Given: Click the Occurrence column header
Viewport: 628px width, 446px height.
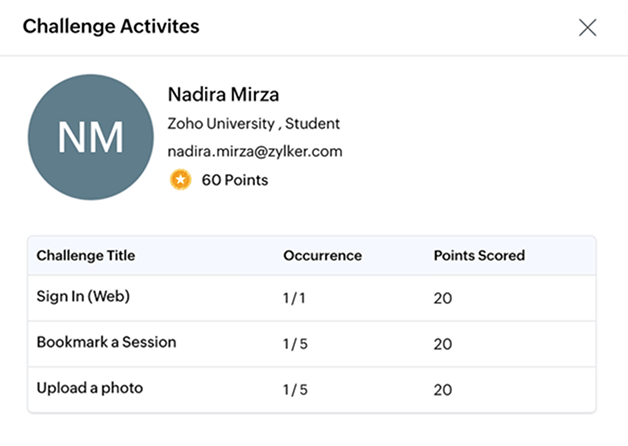Looking at the screenshot, I should pyautogui.click(x=322, y=256).
